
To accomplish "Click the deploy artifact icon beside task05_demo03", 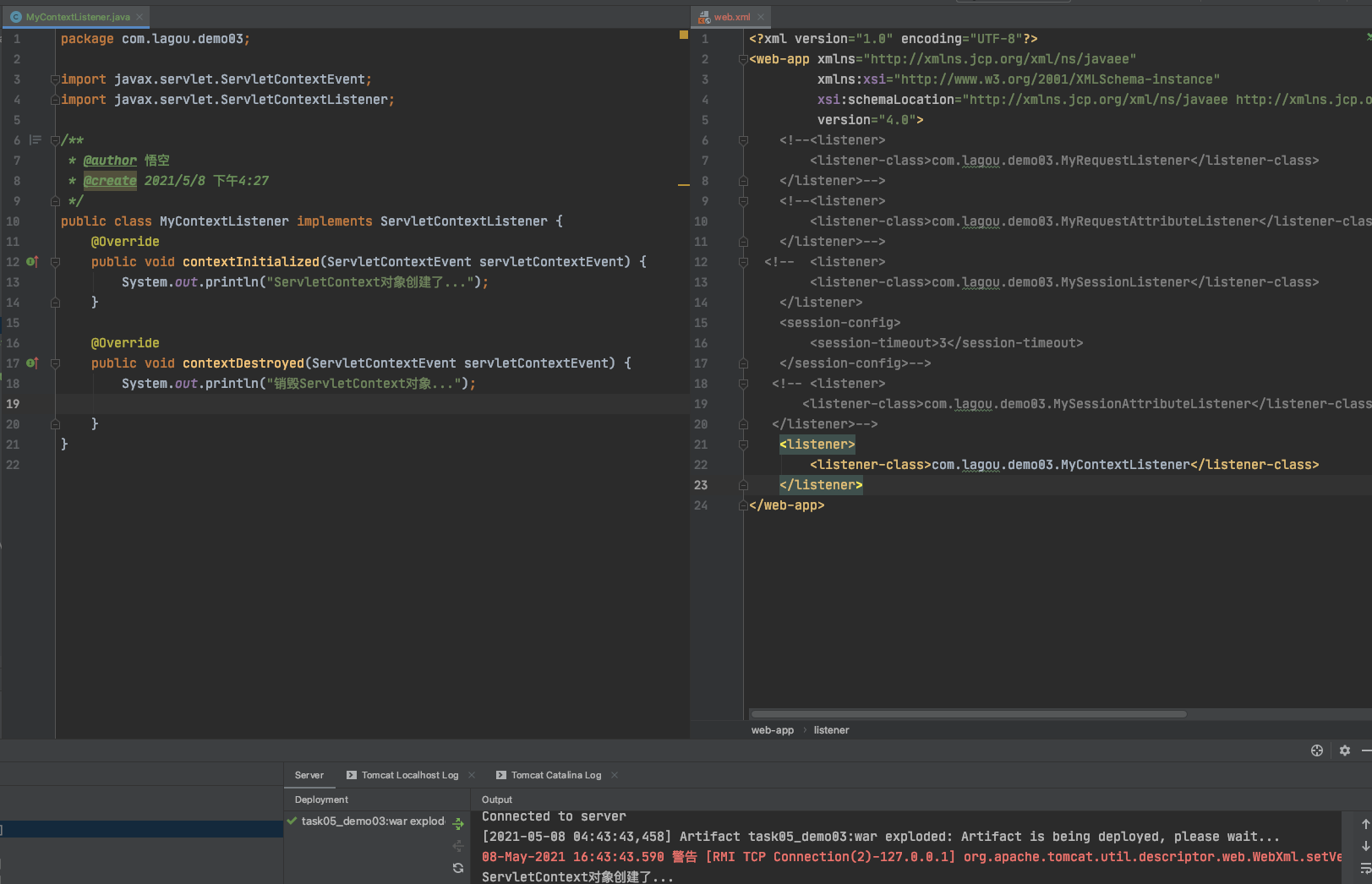I will click(458, 823).
